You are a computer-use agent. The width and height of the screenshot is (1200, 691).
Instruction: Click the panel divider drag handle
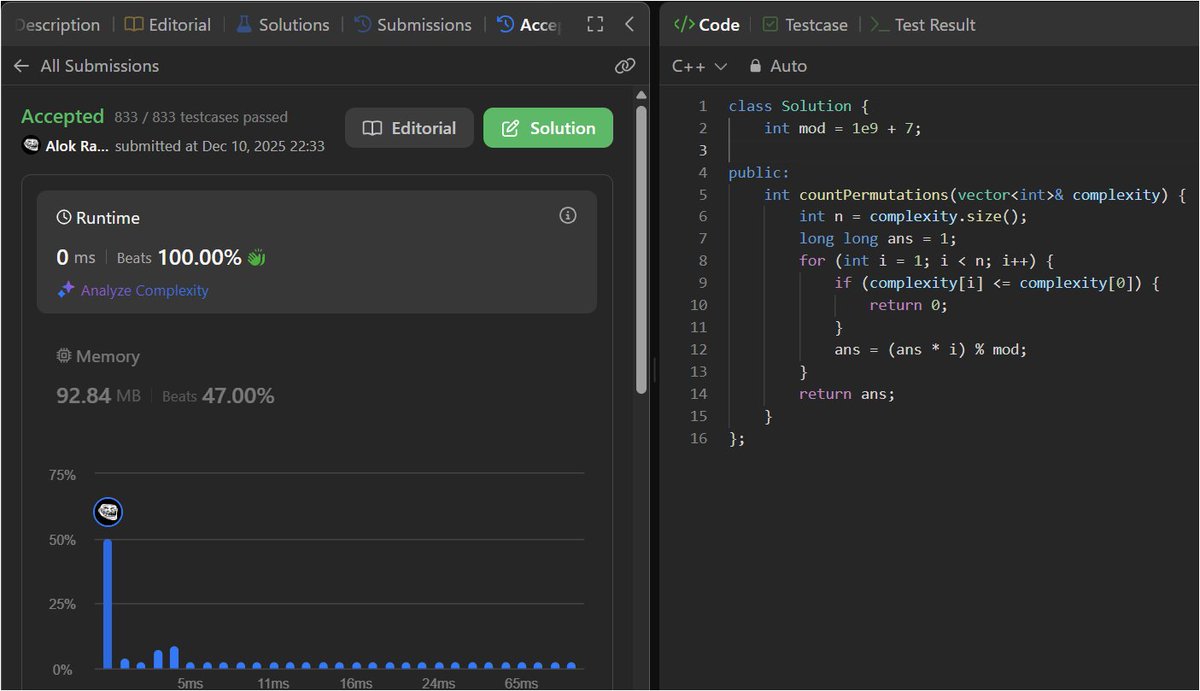[653, 369]
